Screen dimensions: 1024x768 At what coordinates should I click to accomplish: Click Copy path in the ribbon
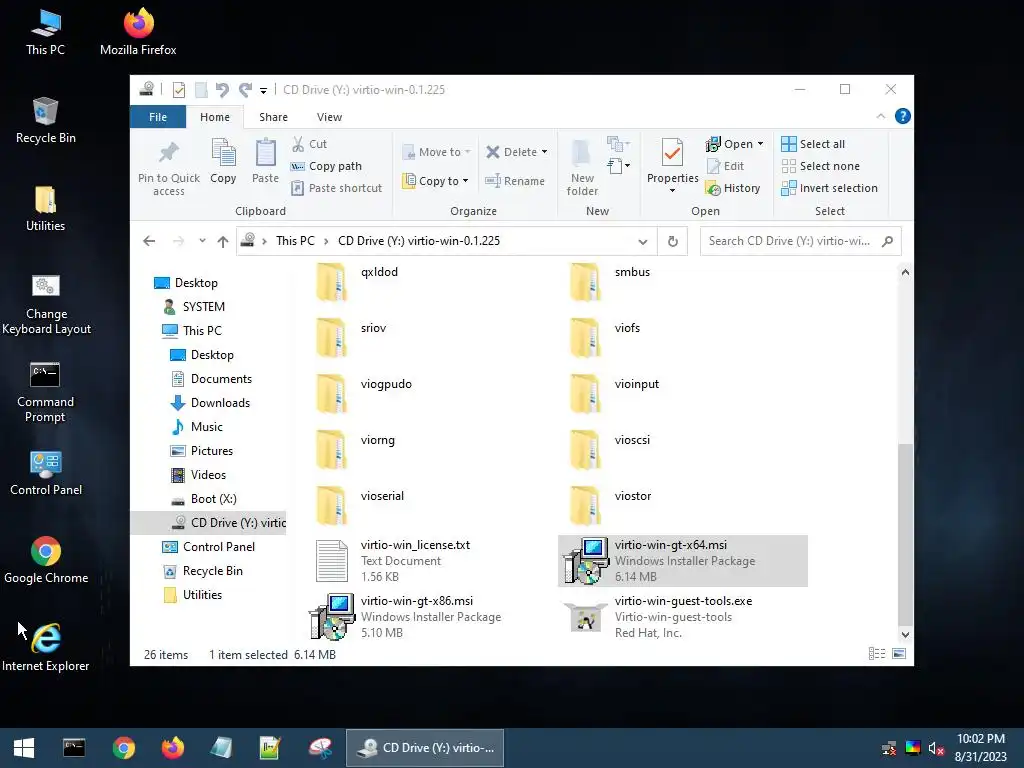[327, 166]
